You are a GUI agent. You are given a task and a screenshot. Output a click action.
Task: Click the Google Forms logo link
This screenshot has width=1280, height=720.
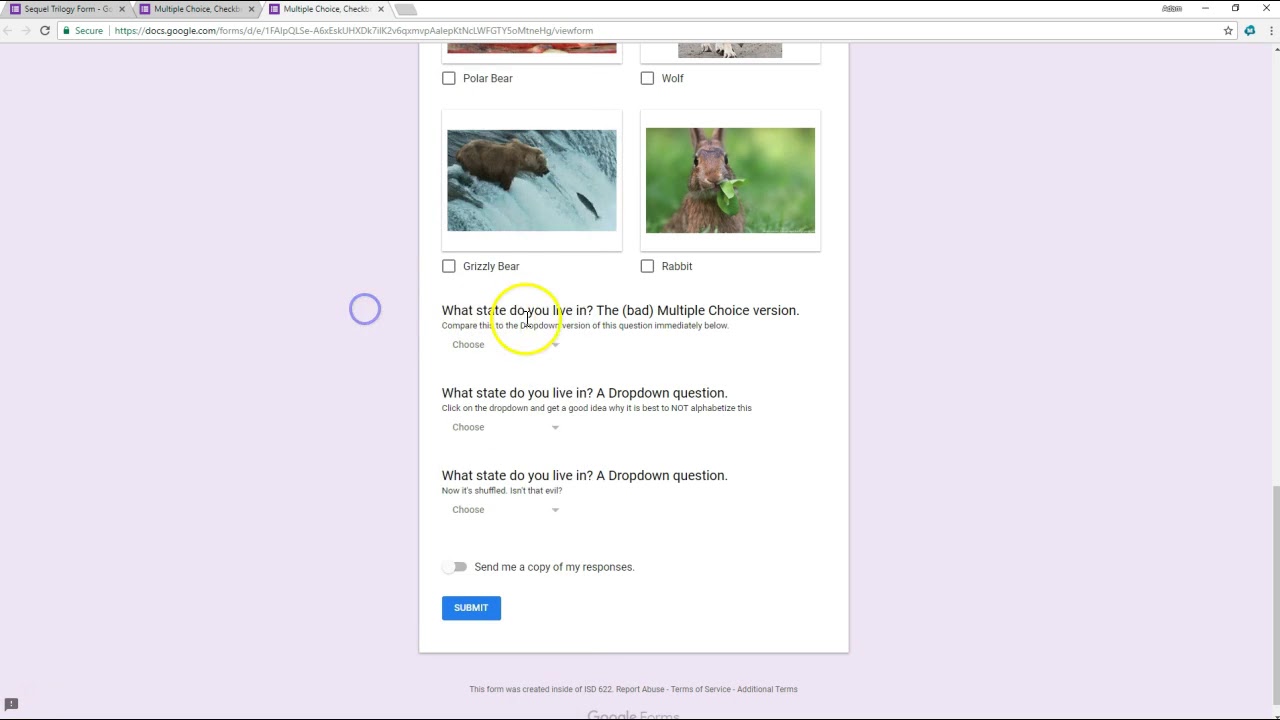click(x=633, y=715)
